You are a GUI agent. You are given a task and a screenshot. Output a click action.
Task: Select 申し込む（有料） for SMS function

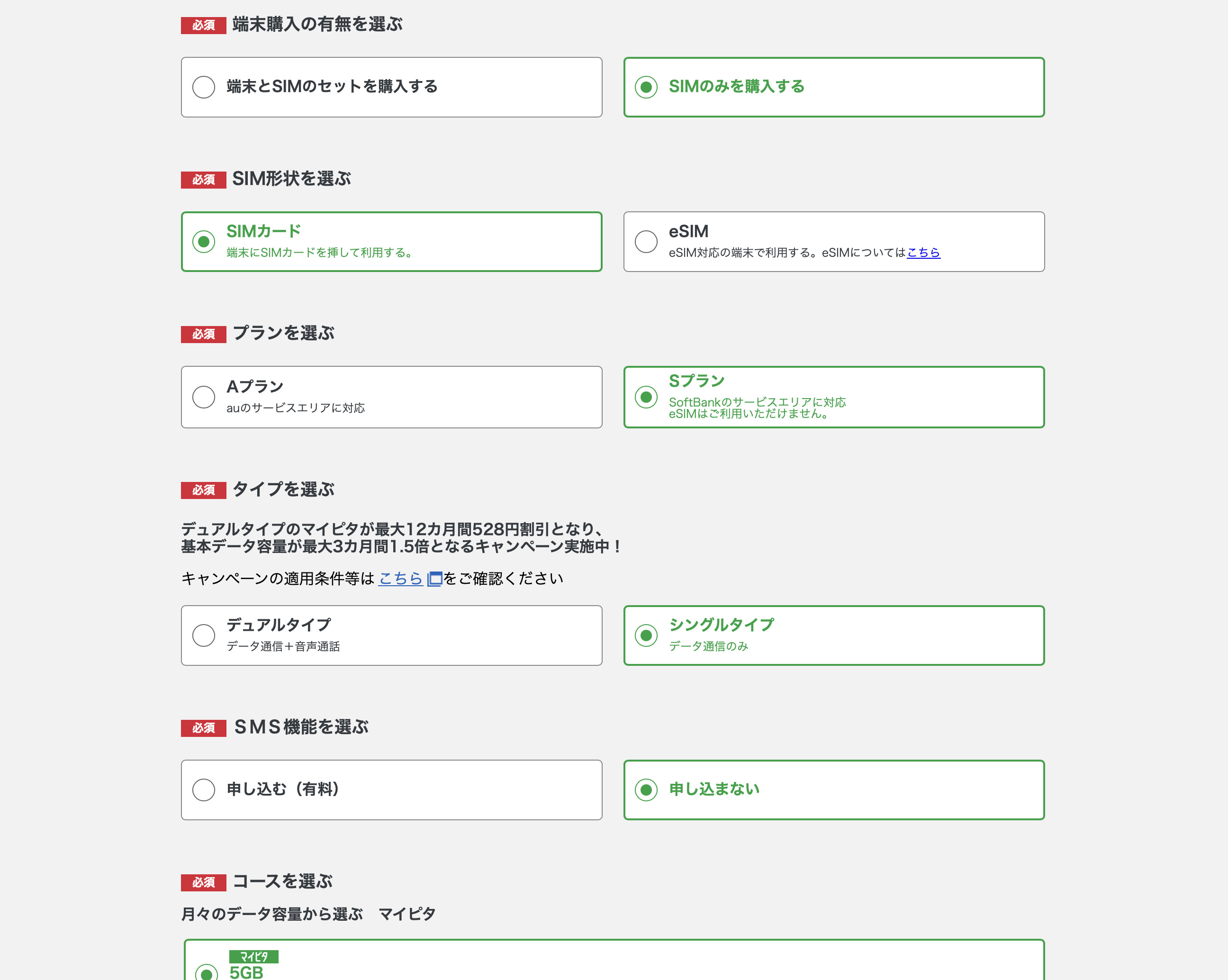click(203, 789)
